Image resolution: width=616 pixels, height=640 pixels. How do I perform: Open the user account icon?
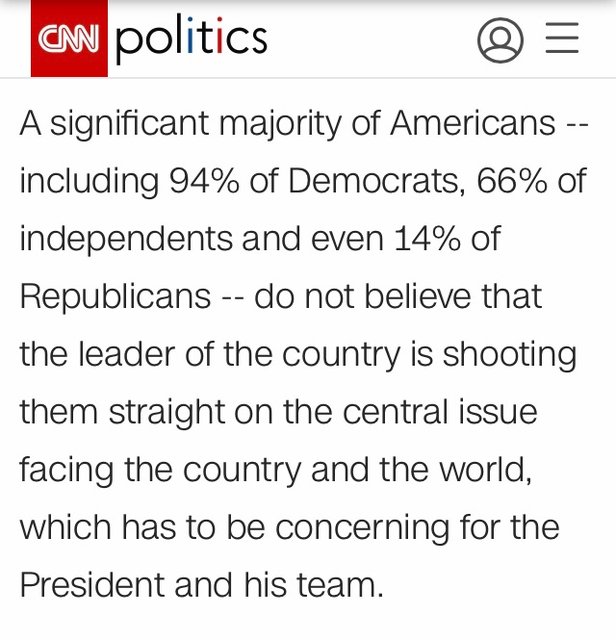(x=500, y=39)
